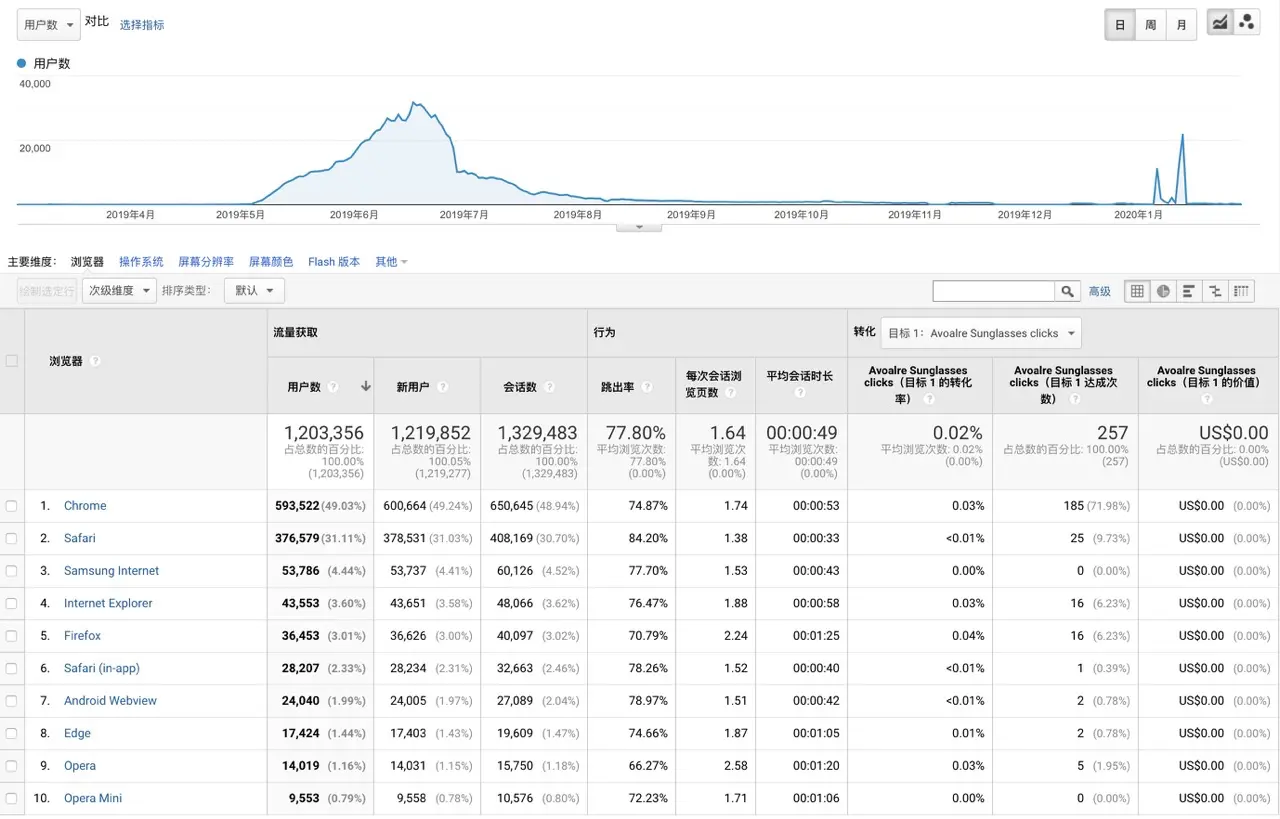Select the data table view icon
Screen dimensions: 1280x819
pos(1137,291)
